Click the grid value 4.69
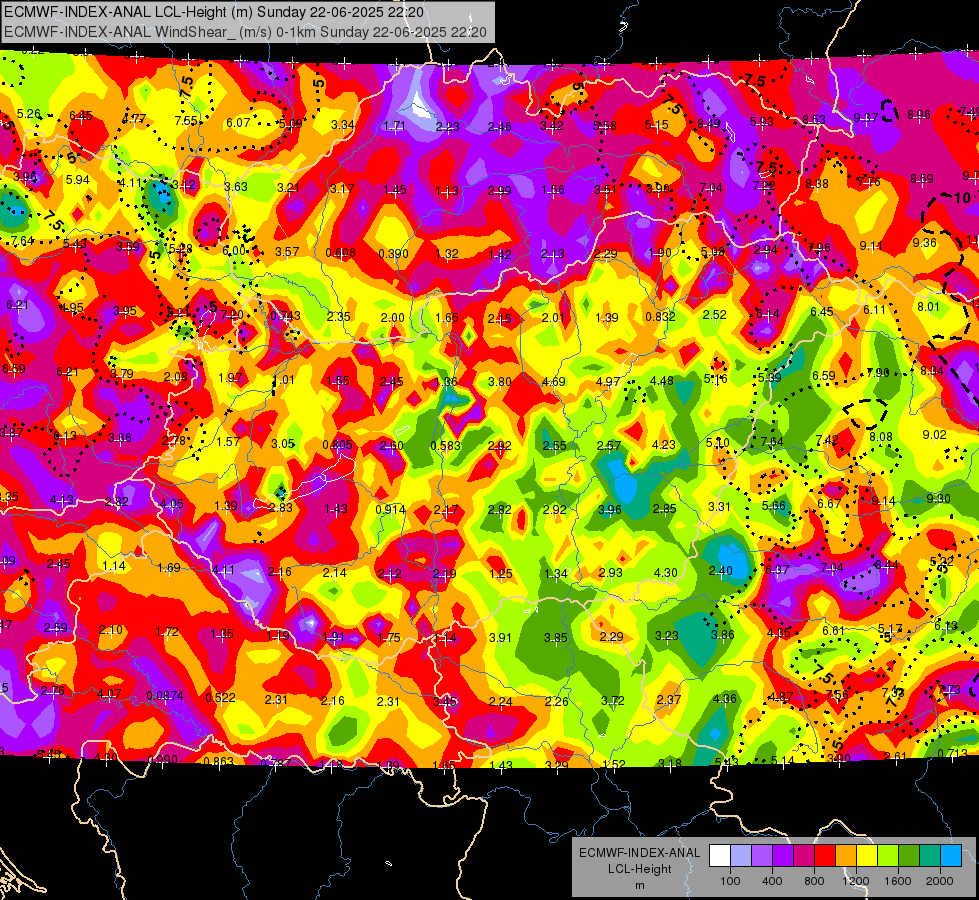Viewport: 979px width, 900px height. pos(553,381)
